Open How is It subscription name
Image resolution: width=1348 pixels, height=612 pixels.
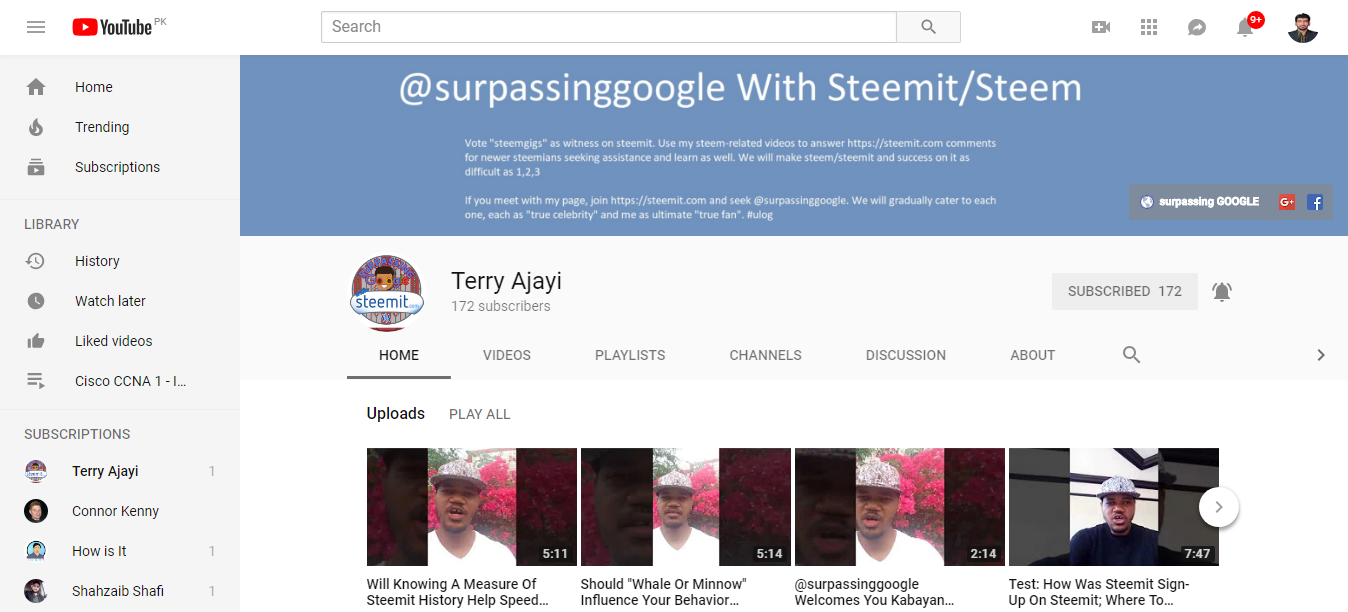99,551
